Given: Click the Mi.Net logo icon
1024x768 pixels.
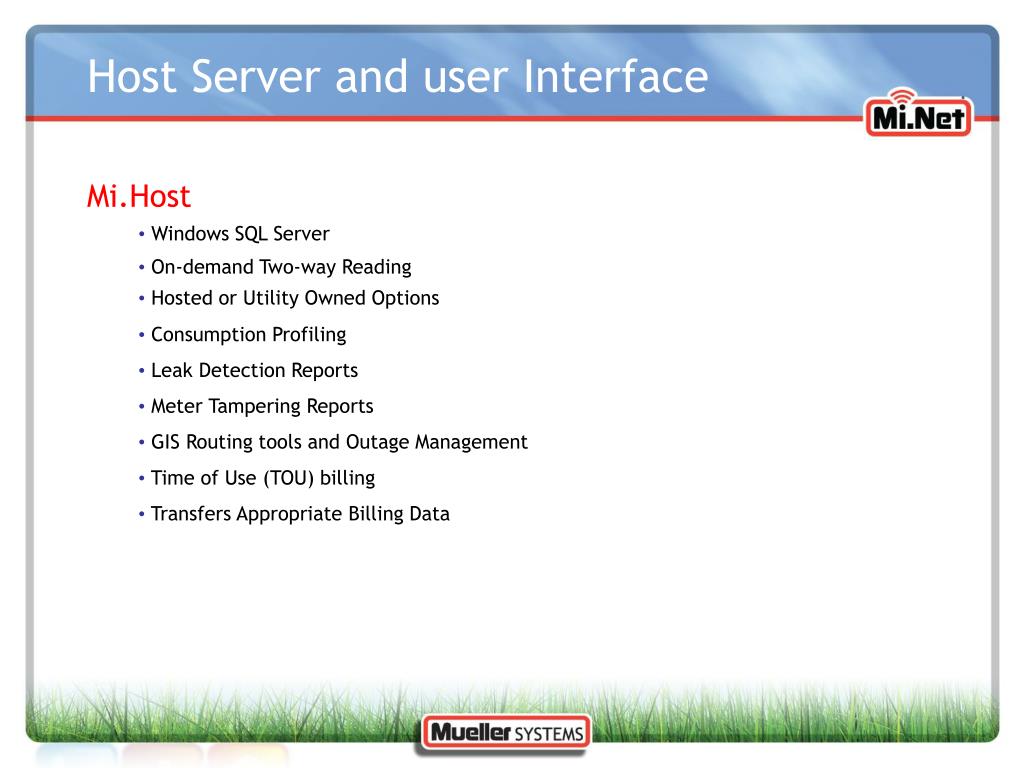Looking at the screenshot, I should [x=918, y=112].
